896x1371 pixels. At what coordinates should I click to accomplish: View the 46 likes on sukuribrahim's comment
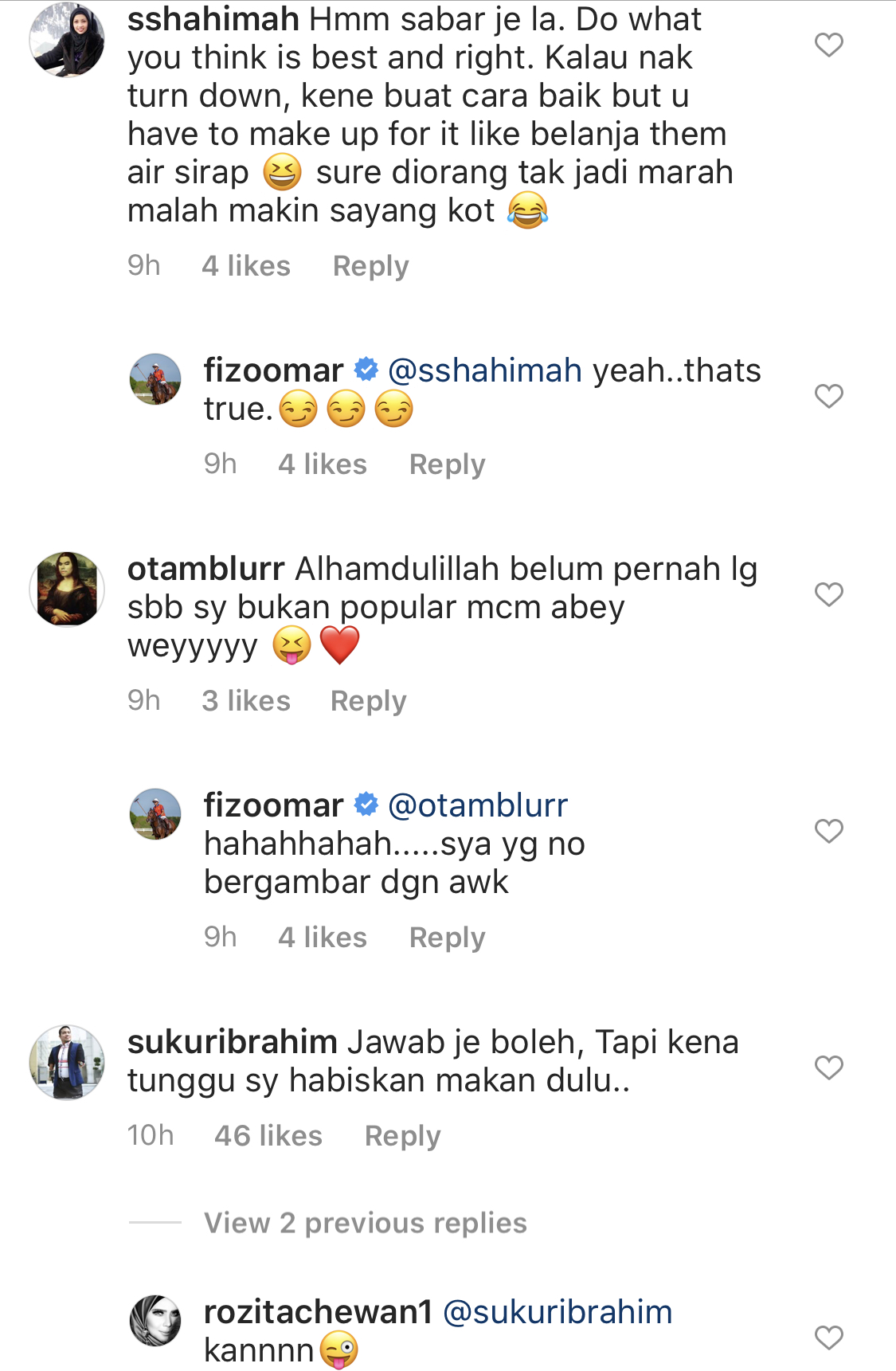pyautogui.click(x=268, y=1136)
